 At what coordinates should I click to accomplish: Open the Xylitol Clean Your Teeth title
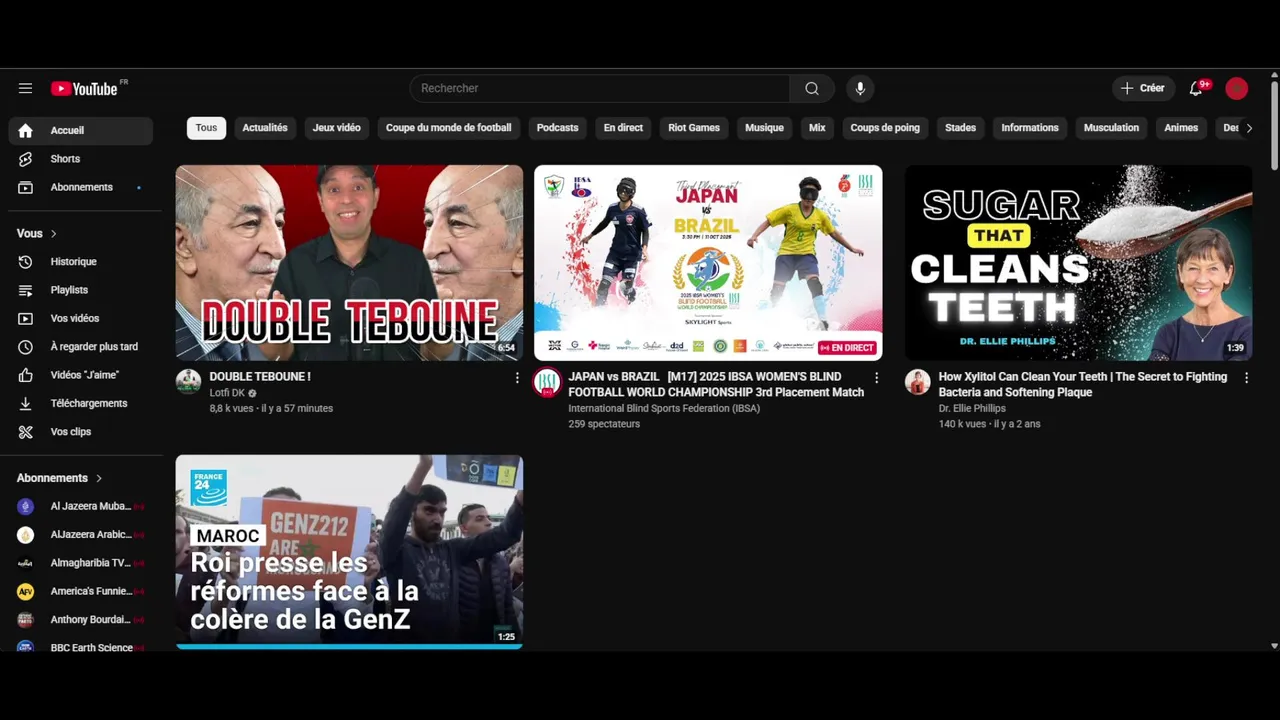pos(1083,385)
